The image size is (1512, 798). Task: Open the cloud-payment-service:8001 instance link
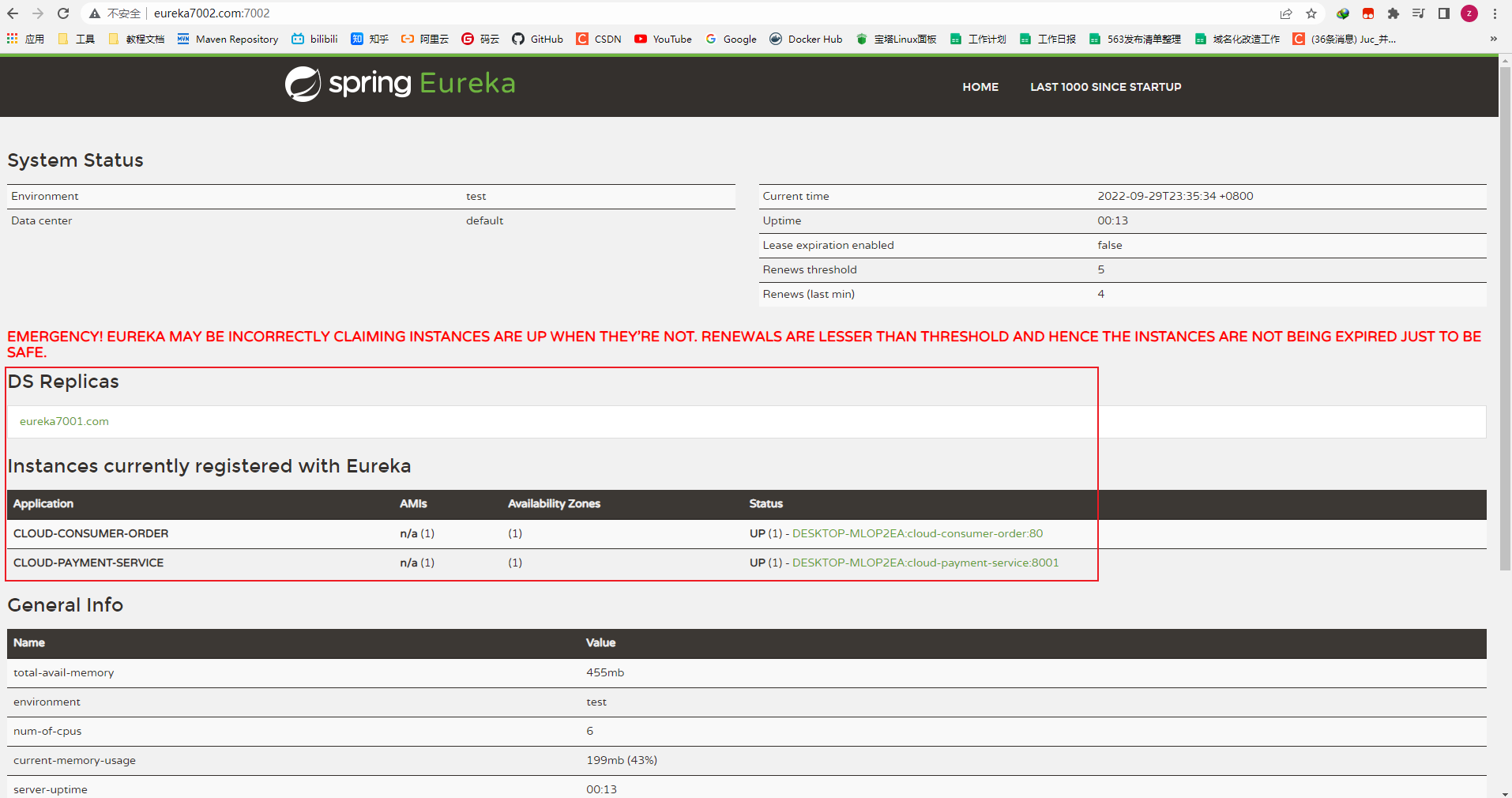[x=925, y=563]
